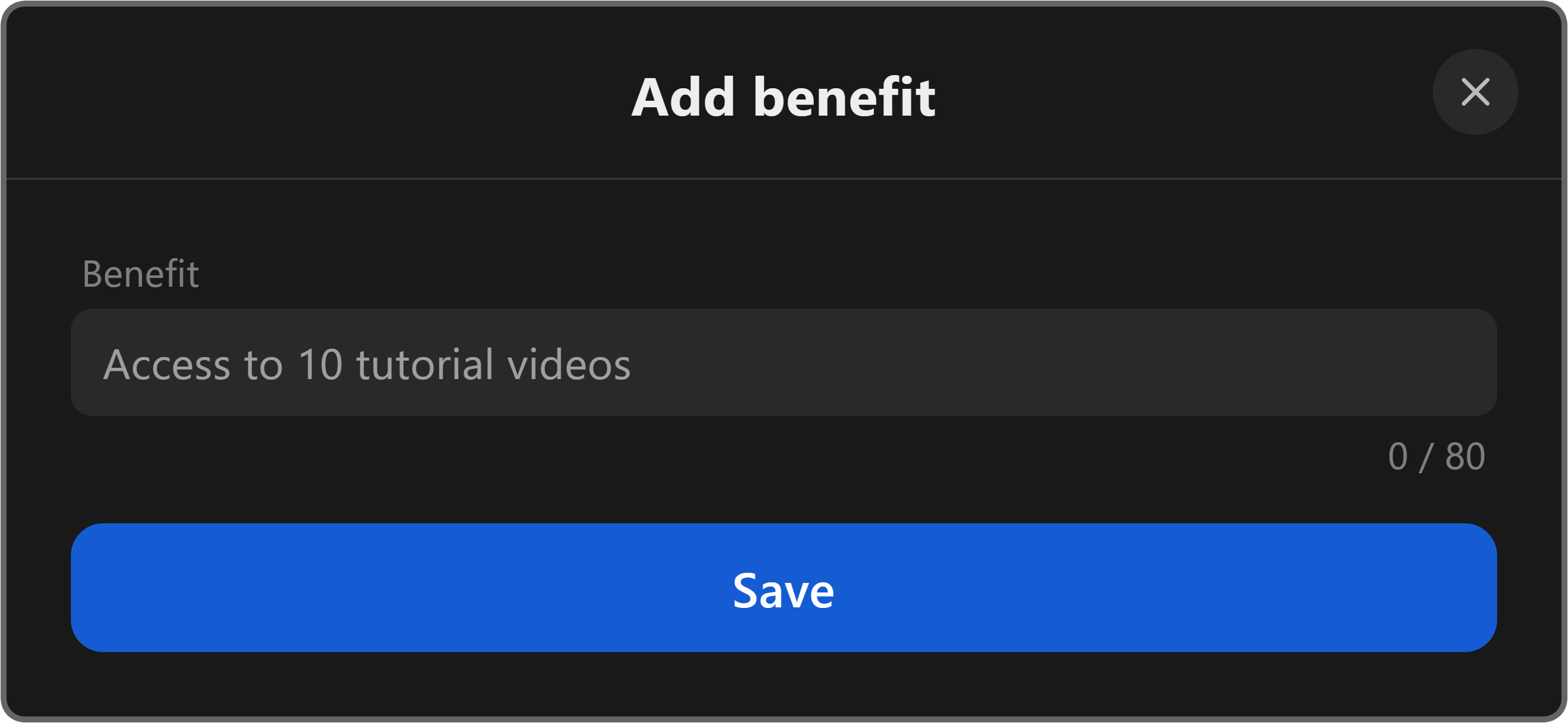Viewport: 1568px width, 723px height.
Task: Click the Save button
Action: 783,588
